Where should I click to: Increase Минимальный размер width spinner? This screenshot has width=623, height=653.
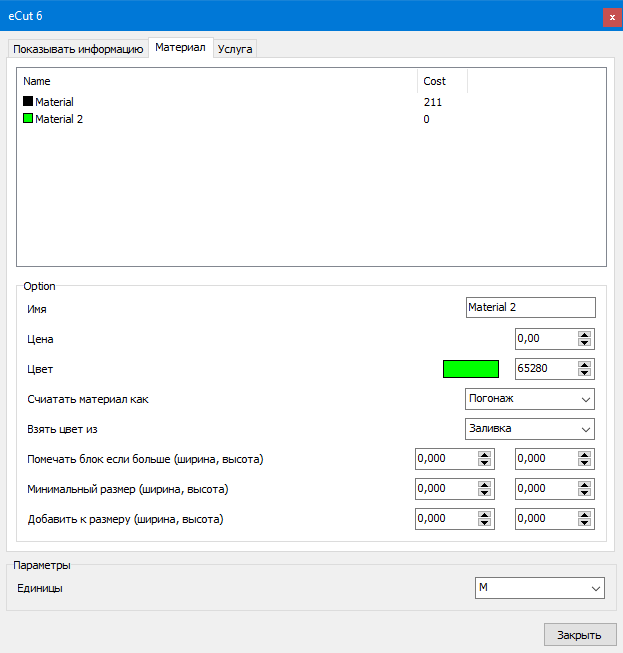(x=485, y=485)
